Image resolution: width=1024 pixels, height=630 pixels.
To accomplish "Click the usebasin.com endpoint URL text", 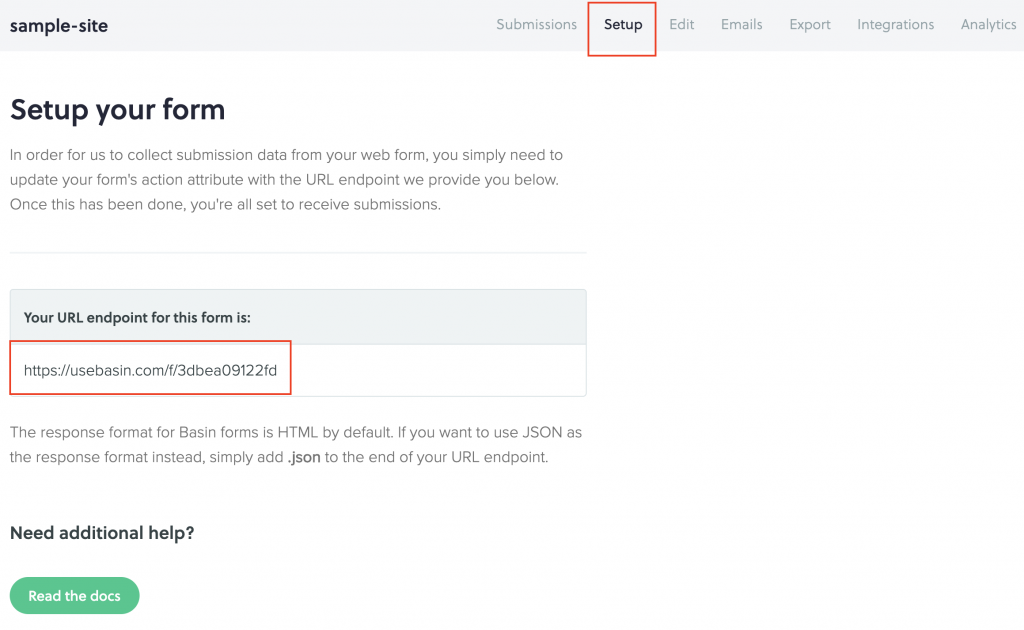I will [x=150, y=370].
